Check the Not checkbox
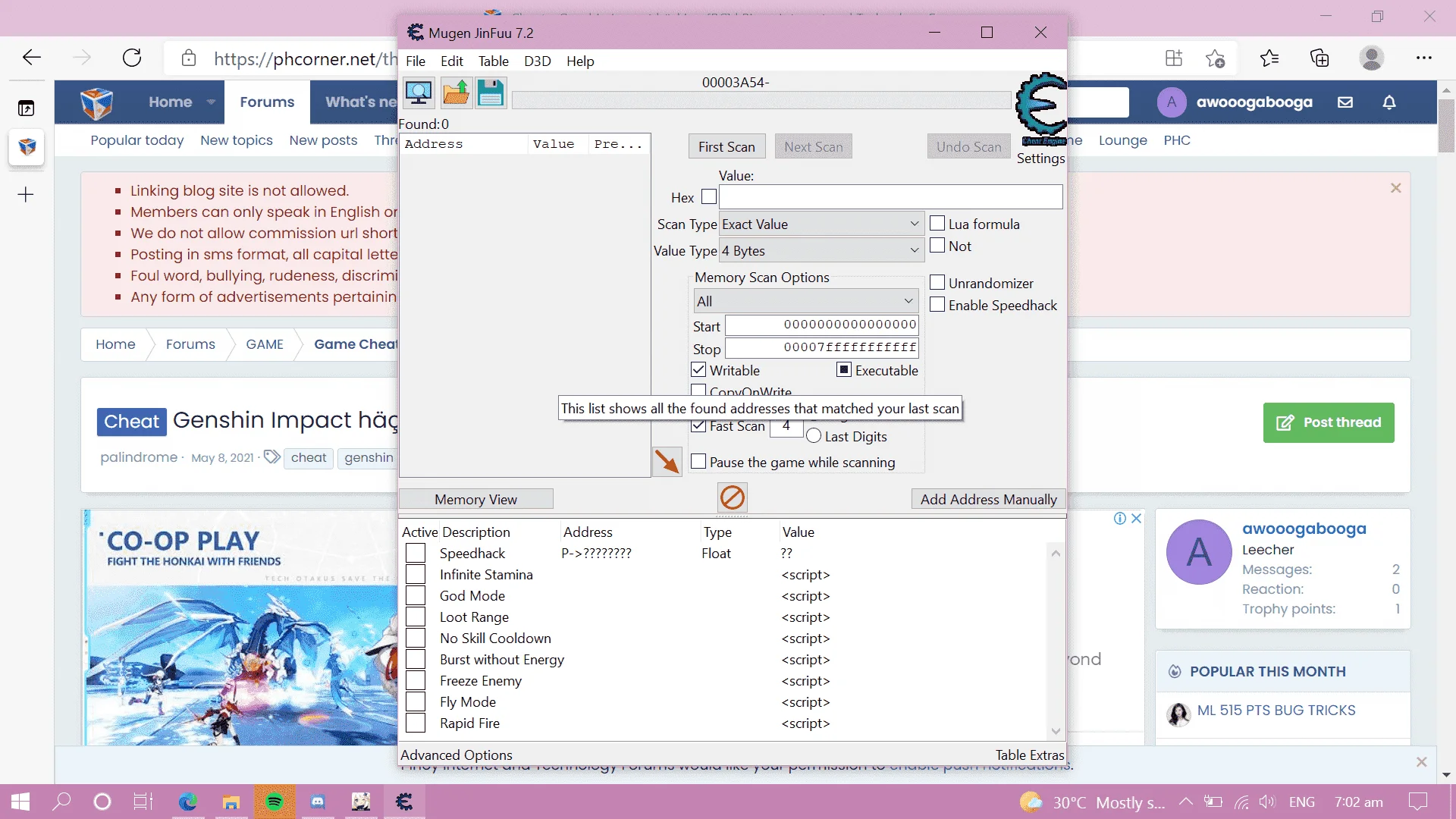The width and height of the screenshot is (1456, 819). coord(937,246)
